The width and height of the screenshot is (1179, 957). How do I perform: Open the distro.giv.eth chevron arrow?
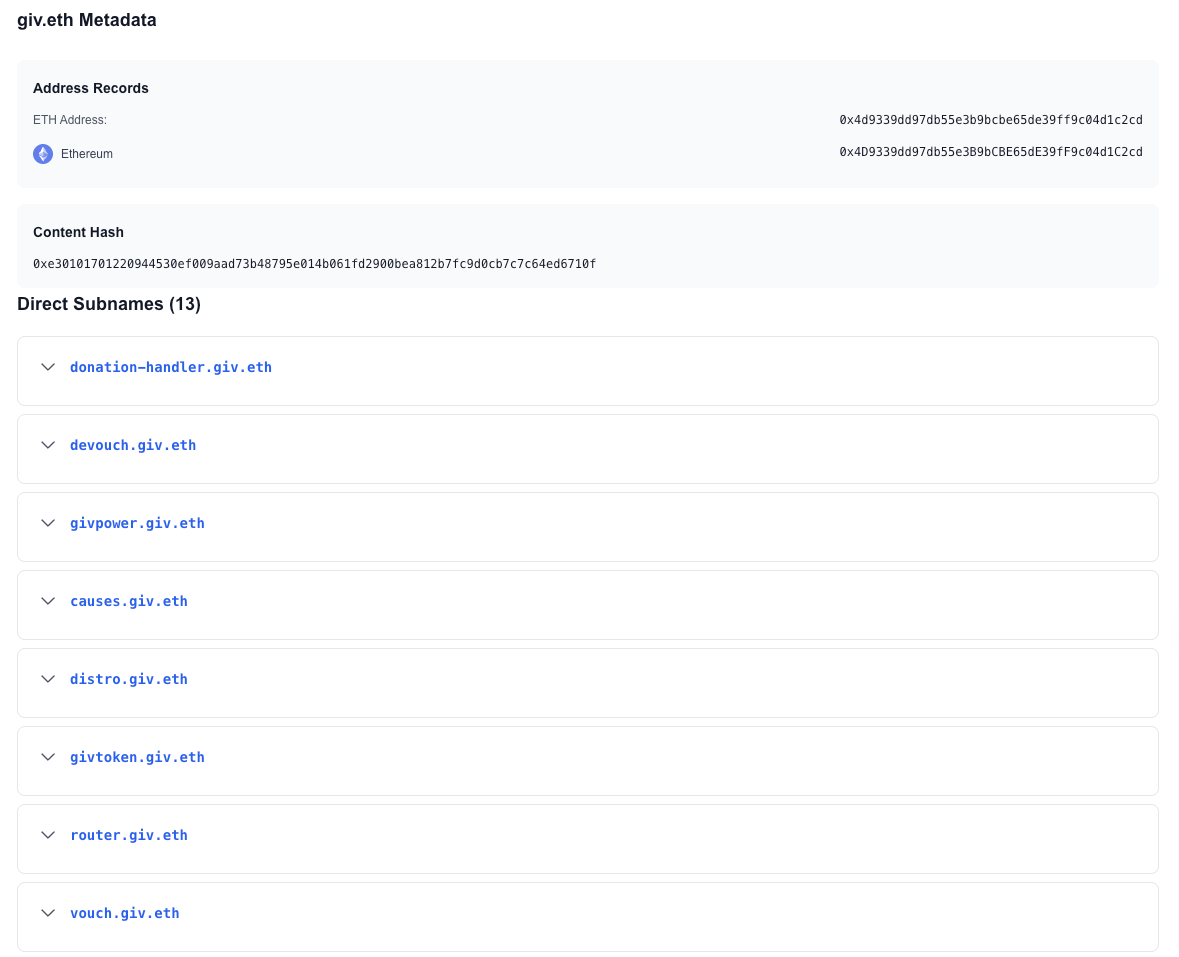tap(47, 679)
